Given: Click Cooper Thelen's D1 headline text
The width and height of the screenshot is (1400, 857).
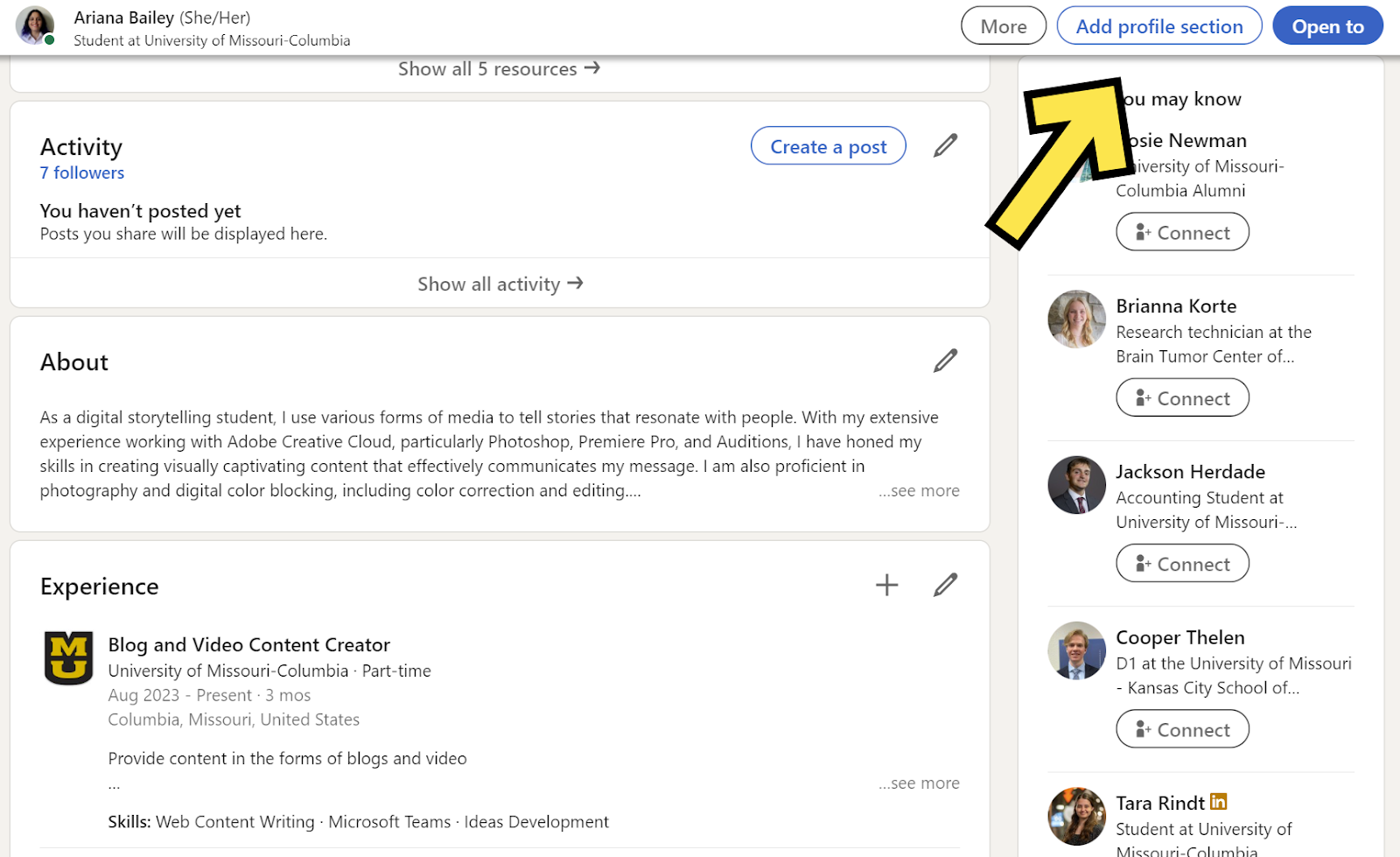Looking at the screenshot, I should [x=1234, y=676].
